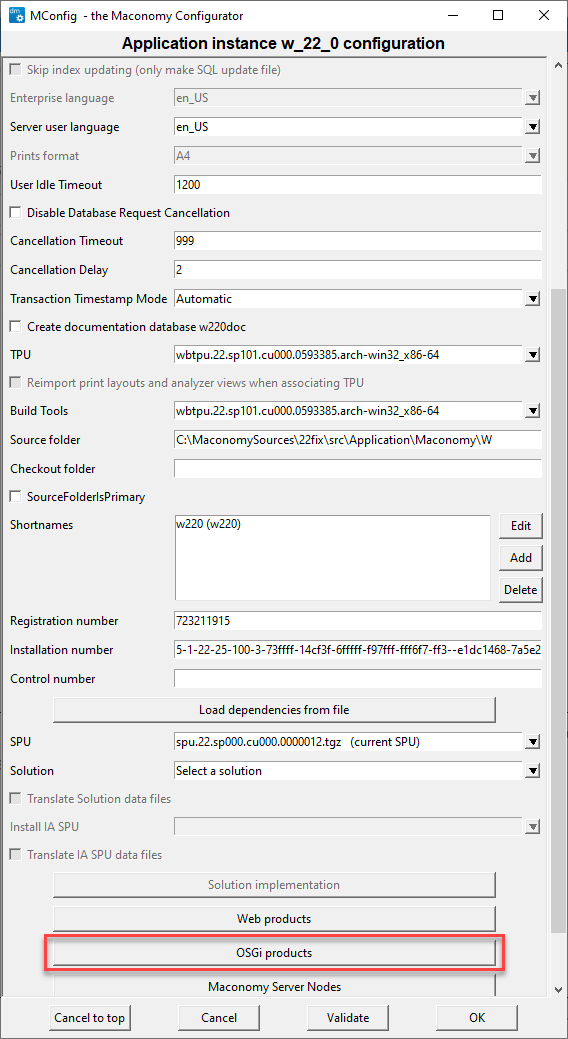Expand the SPU dropdown list
This screenshot has width=568, height=1039.
point(532,742)
